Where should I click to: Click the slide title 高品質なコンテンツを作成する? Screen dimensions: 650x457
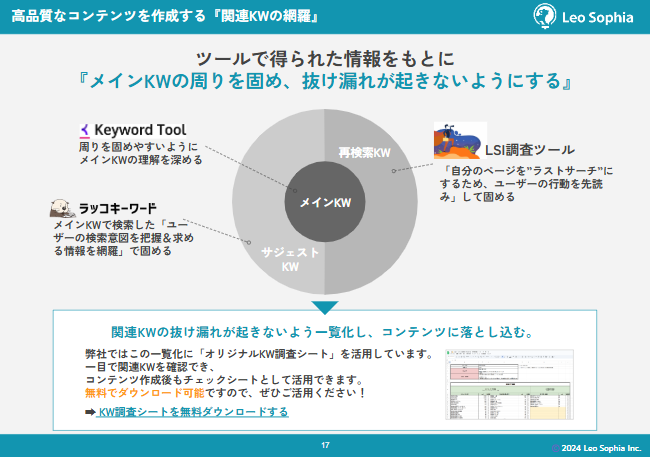(109, 16)
